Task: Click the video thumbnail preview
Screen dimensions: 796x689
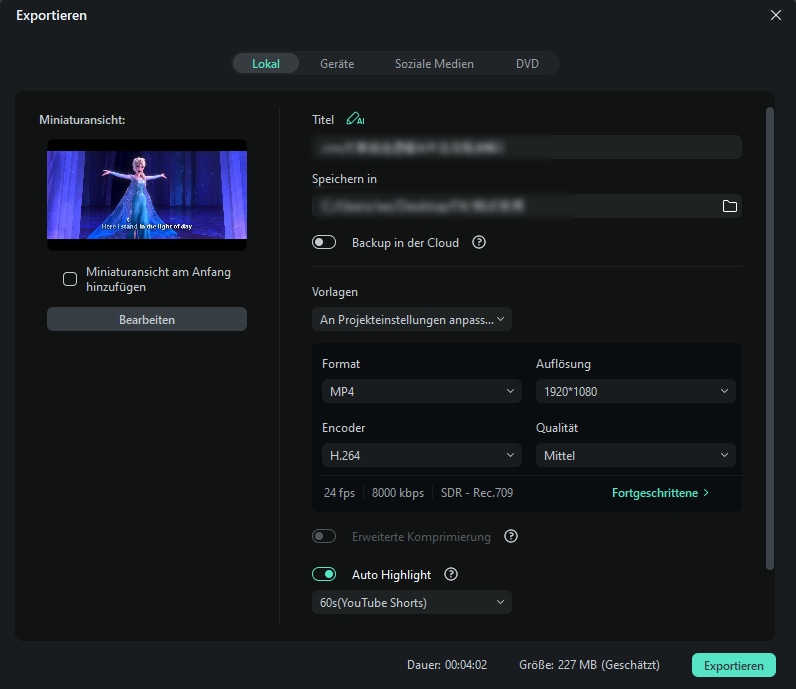Action: [147, 194]
